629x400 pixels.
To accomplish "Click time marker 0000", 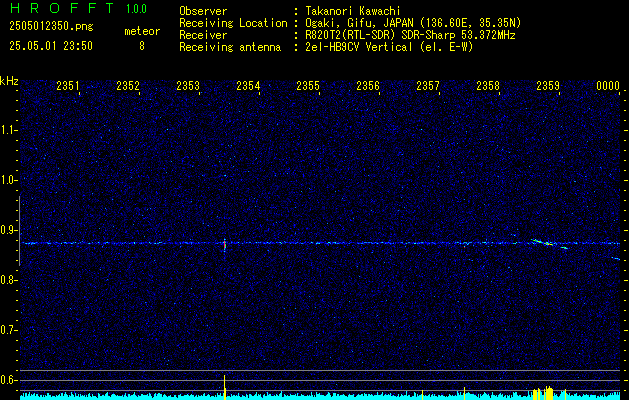I will (608, 85).
